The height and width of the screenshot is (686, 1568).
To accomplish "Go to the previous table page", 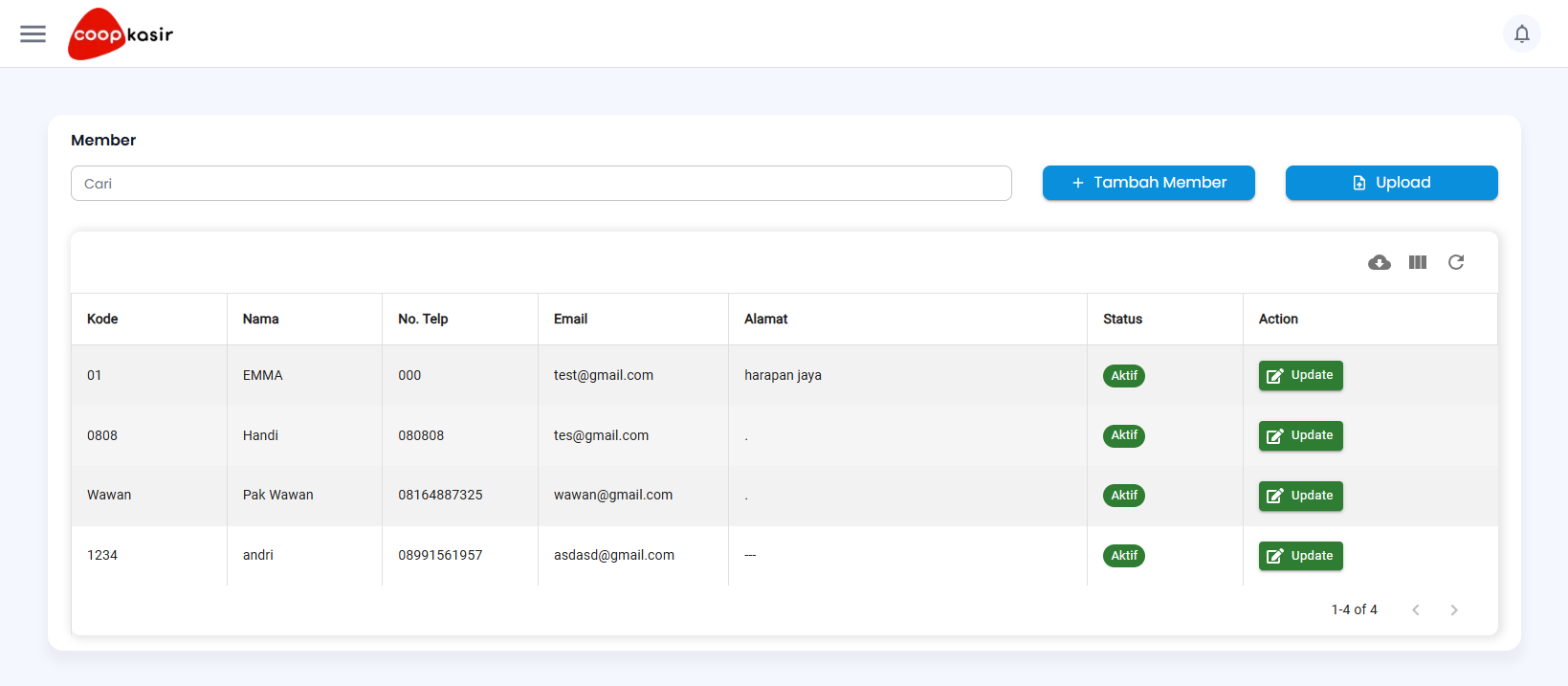I will (x=1416, y=610).
